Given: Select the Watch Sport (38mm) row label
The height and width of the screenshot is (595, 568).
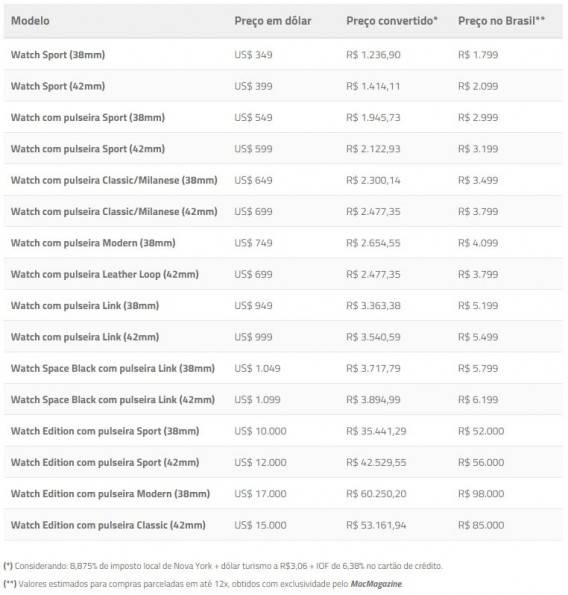Looking at the screenshot, I should coord(58,55).
